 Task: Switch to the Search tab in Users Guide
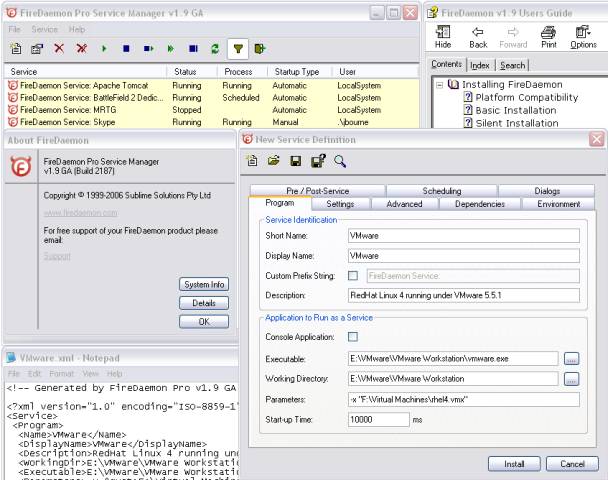click(x=512, y=65)
